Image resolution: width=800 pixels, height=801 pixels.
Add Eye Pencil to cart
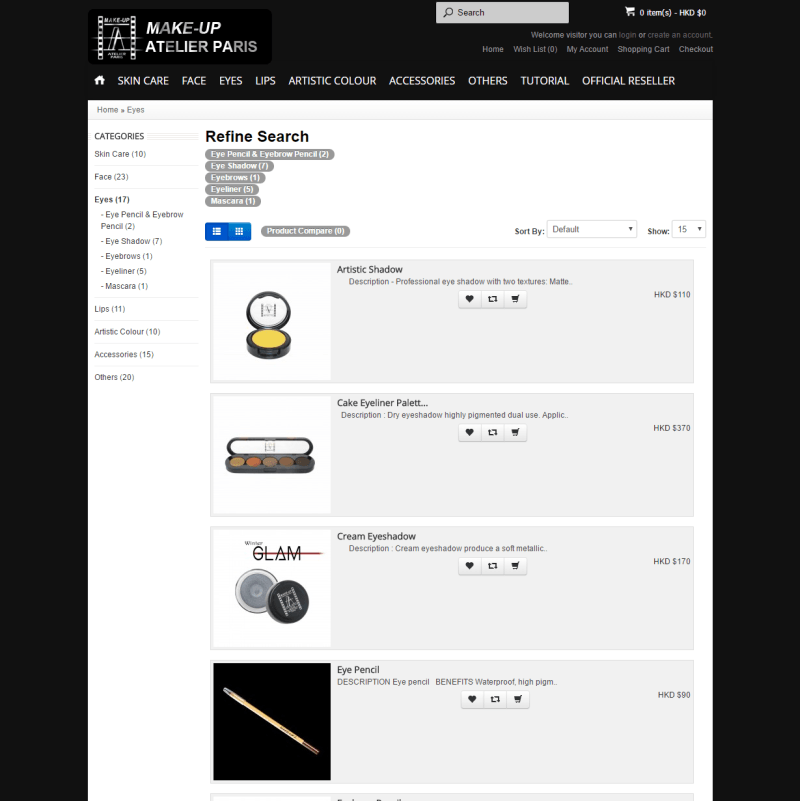pos(517,699)
